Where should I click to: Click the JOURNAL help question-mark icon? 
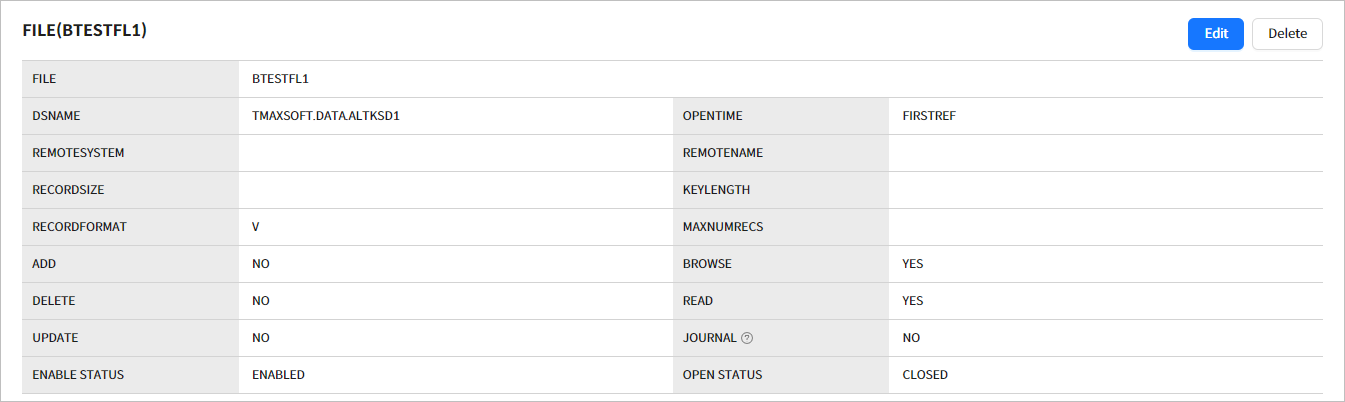(747, 338)
